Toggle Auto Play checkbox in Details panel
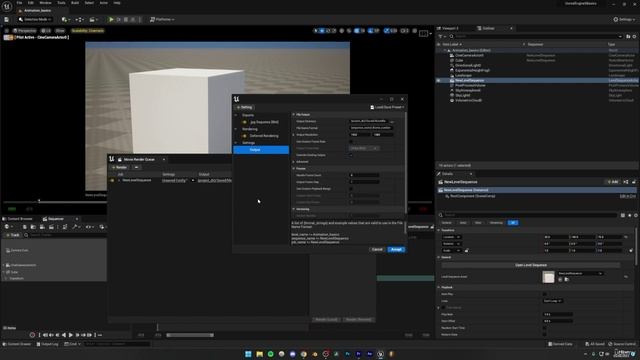 pos(545,294)
